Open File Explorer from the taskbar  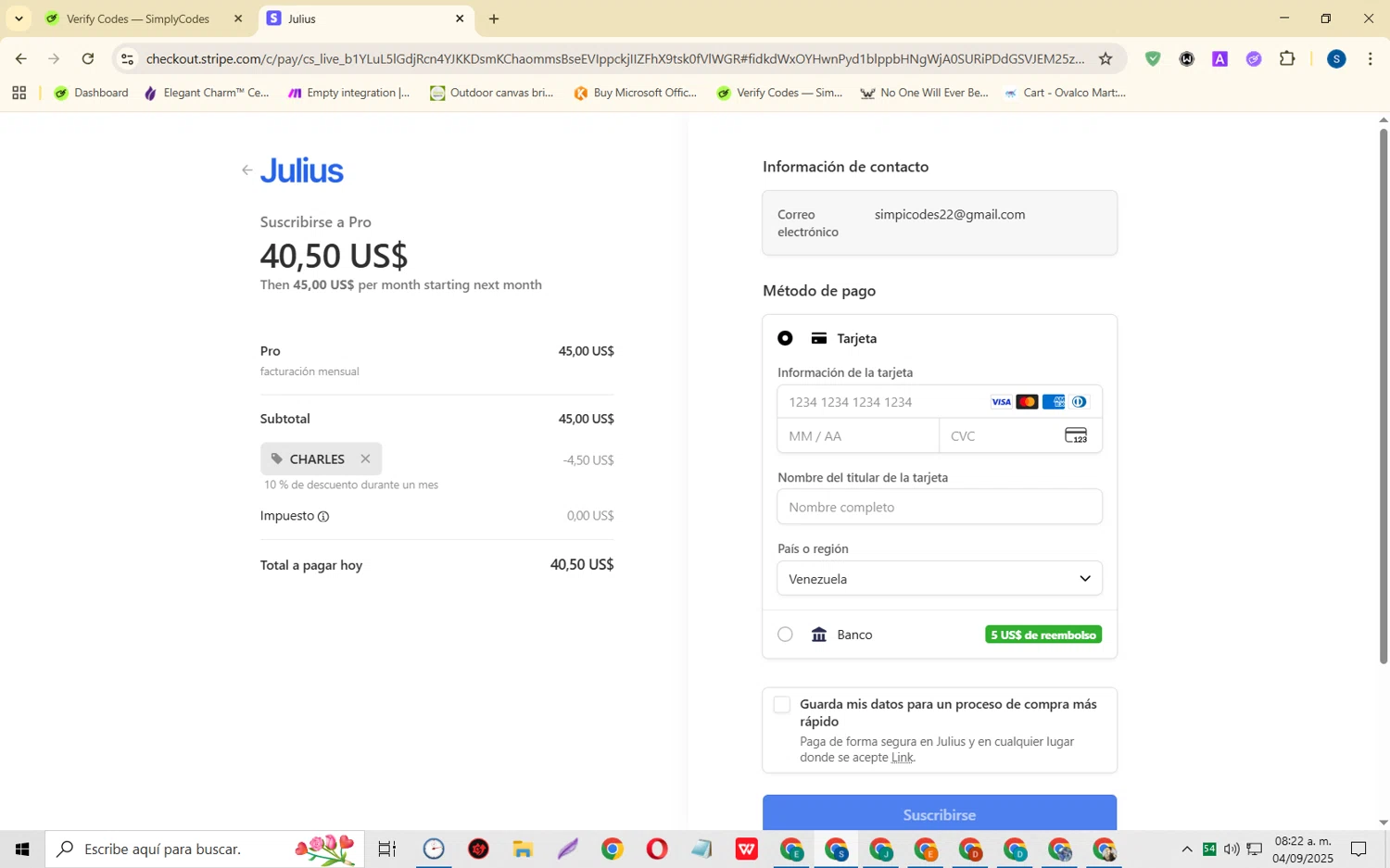coord(523,849)
